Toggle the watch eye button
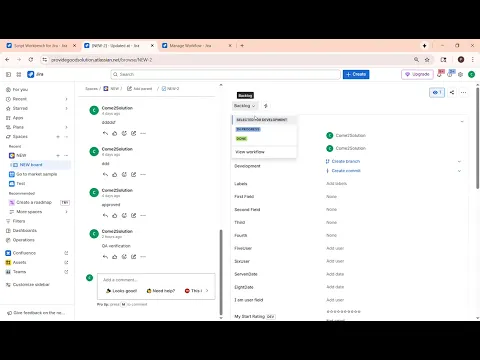Screen dimensions: 480x360 coord(437,92)
